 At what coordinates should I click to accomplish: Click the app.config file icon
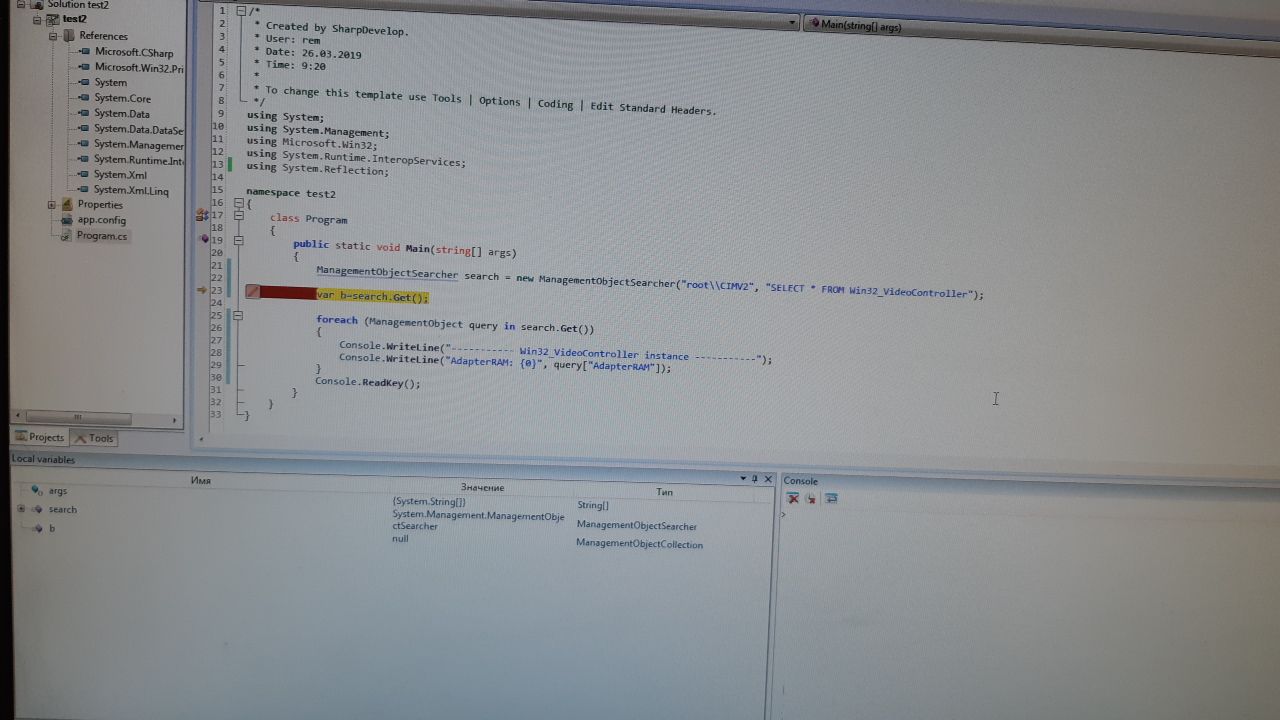pos(66,220)
